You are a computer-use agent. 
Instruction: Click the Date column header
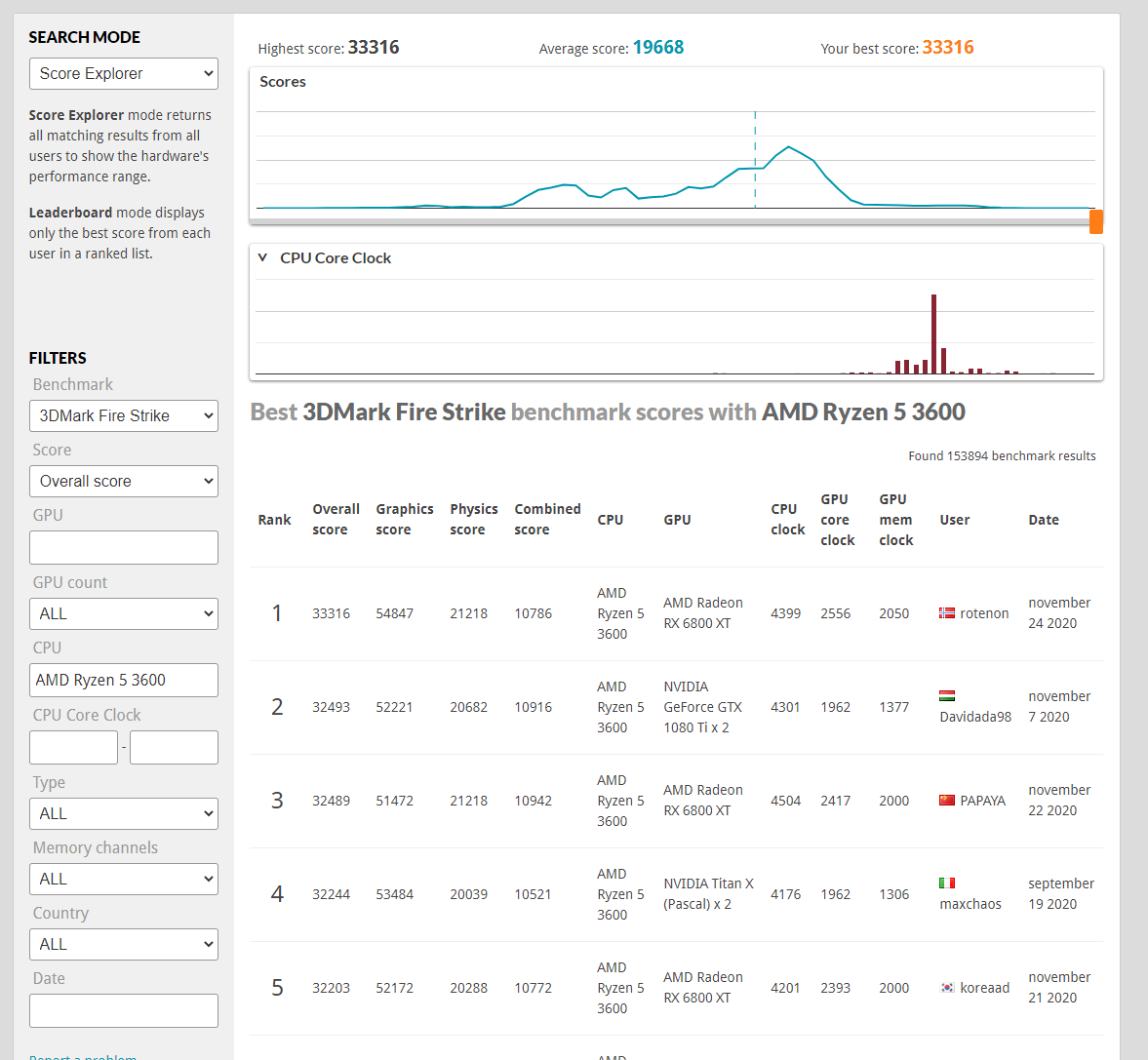tap(1044, 520)
